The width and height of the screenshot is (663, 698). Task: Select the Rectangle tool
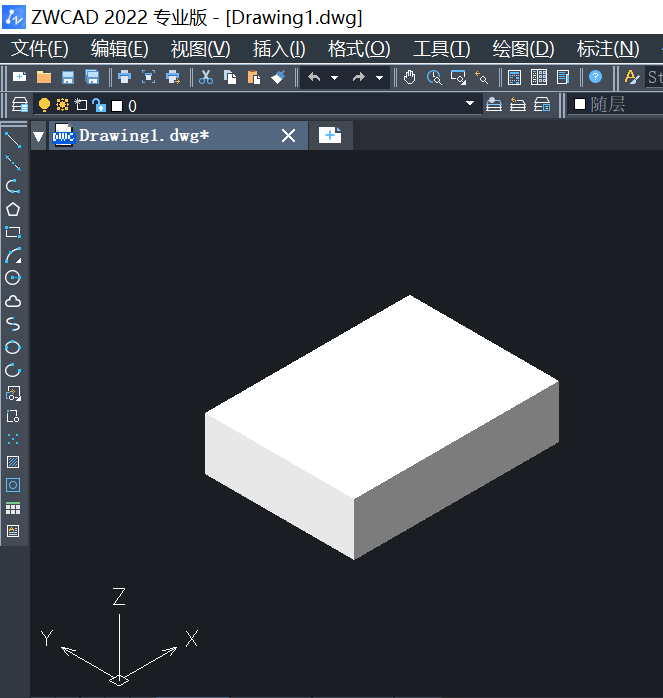coord(13,232)
